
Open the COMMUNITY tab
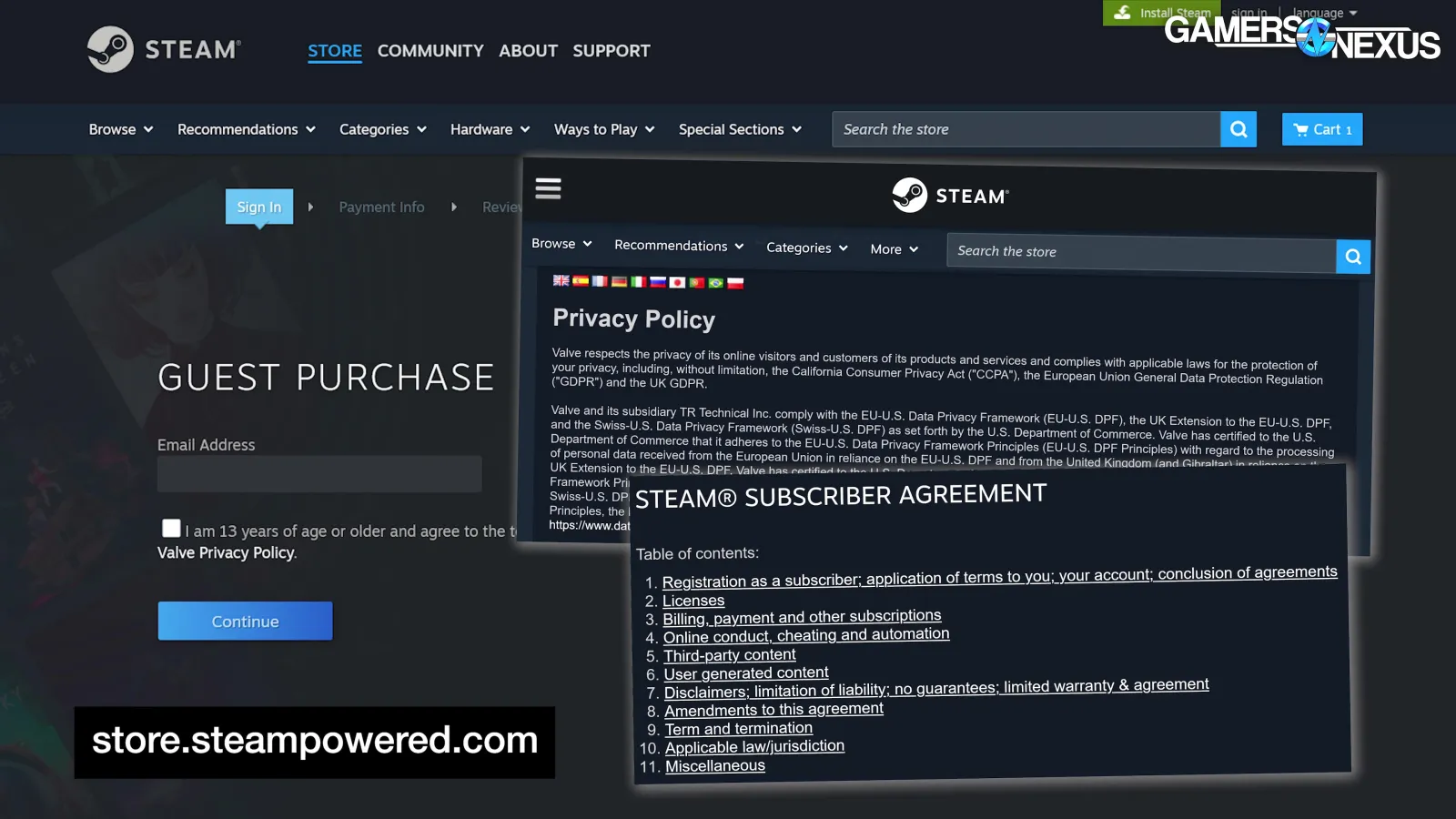pos(430,51)
